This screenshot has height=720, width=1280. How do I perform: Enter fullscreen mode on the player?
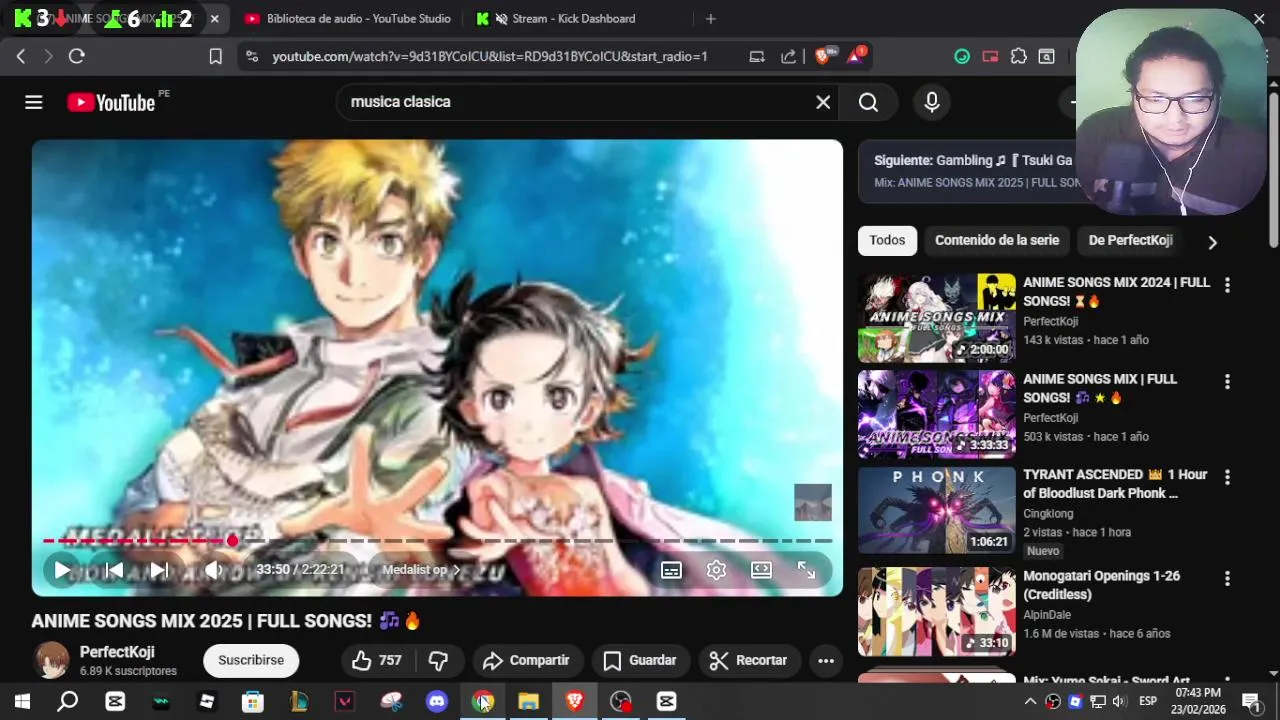[x=806, y=570]
